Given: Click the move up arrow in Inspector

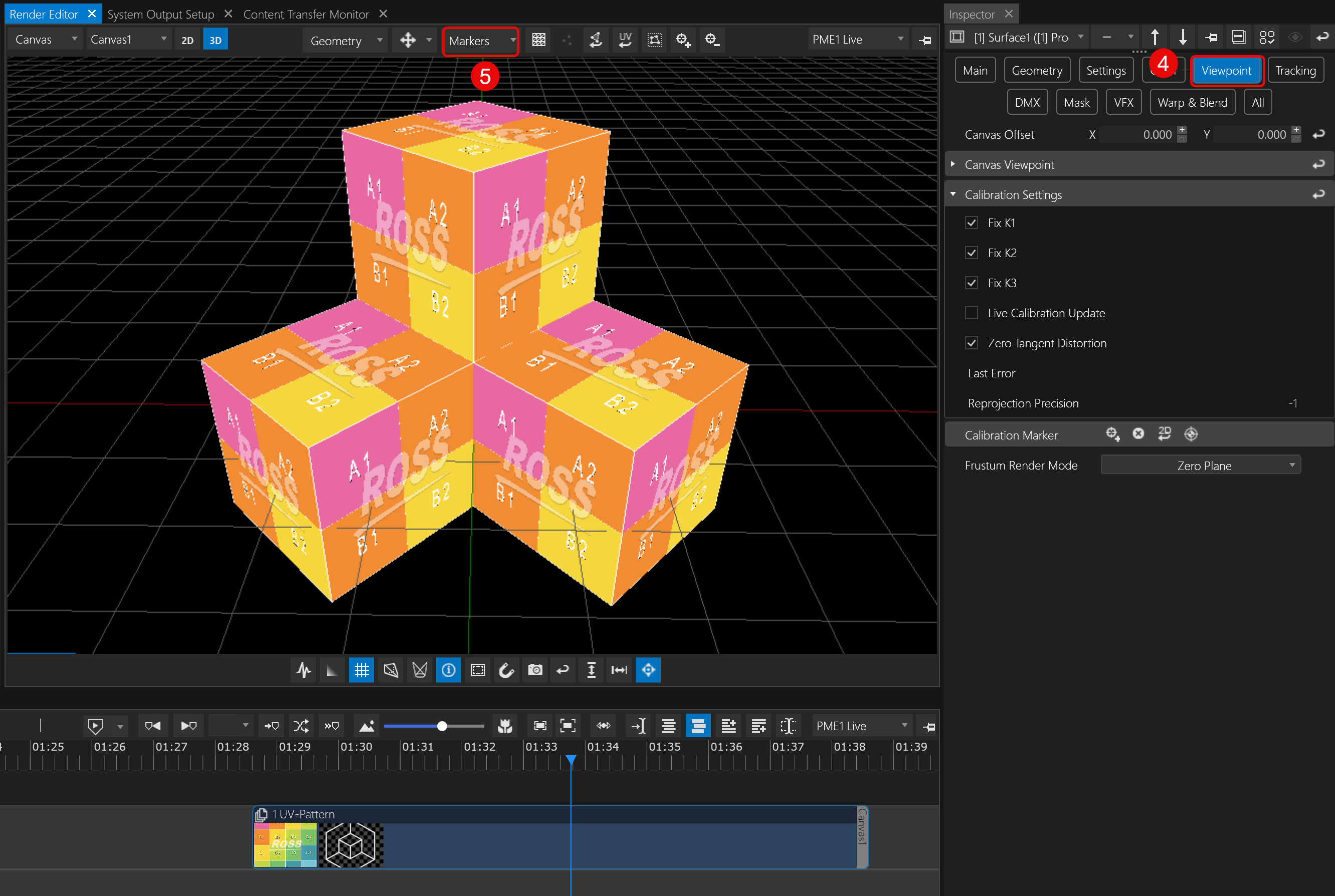Looking at the screenshot, I should click(x=1155, y=38).
